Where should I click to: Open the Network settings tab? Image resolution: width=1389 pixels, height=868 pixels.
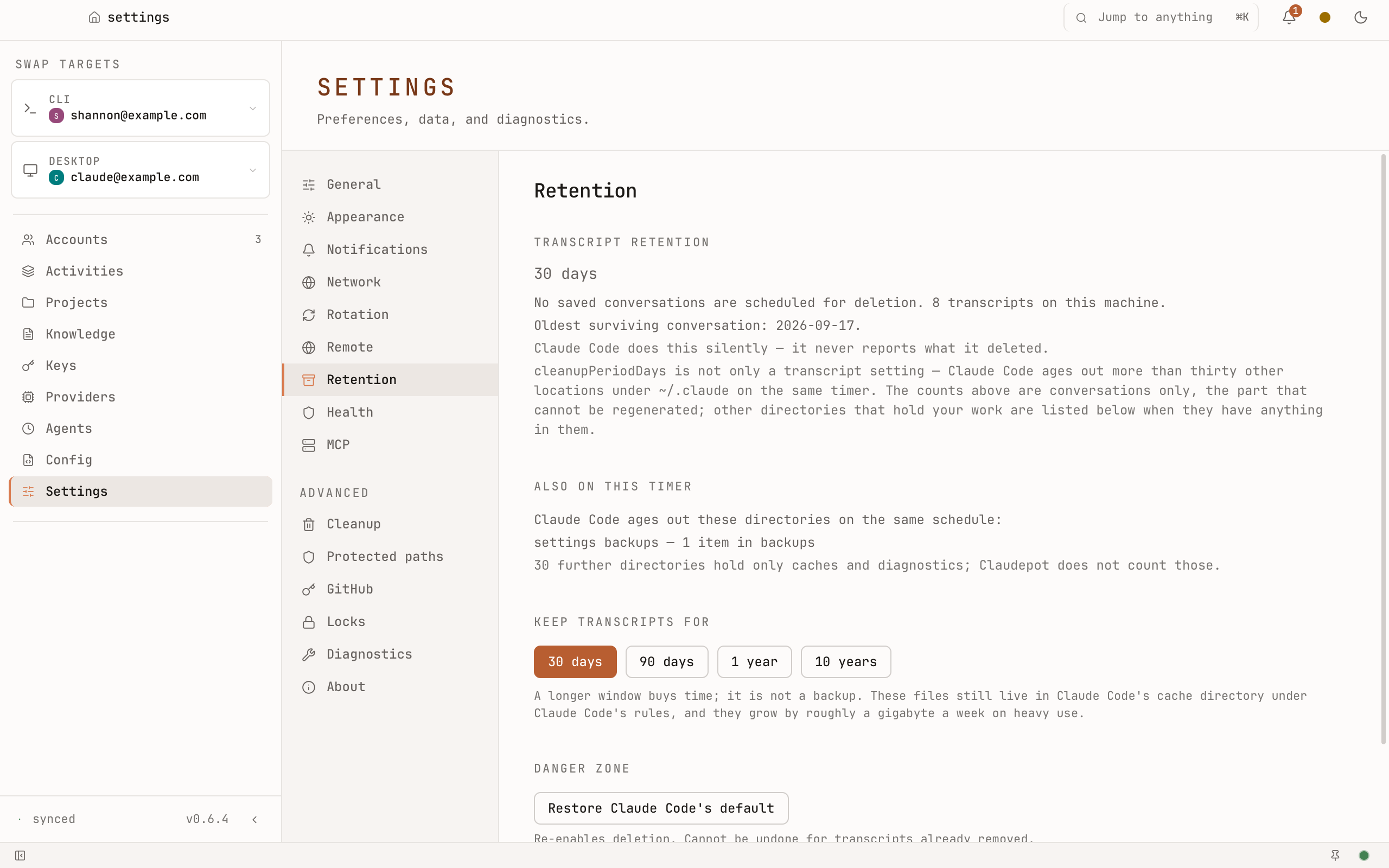pyautogui.click(x=390, y=282)
